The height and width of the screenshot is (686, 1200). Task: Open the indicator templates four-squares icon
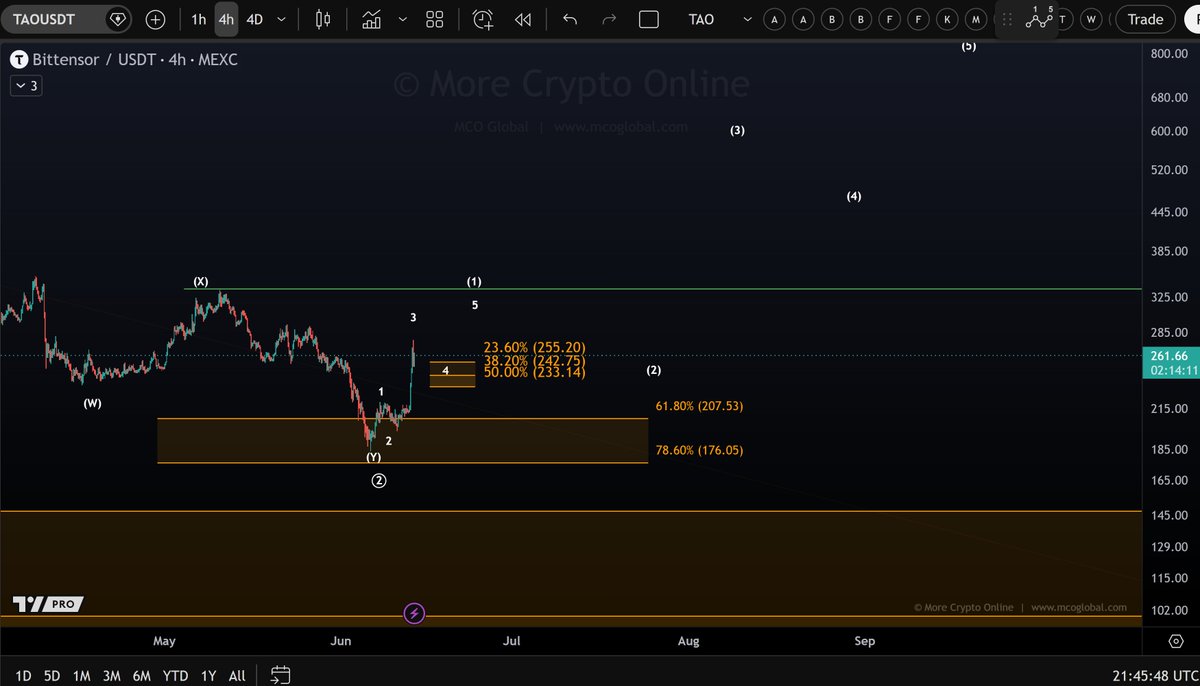coord(434,19)
